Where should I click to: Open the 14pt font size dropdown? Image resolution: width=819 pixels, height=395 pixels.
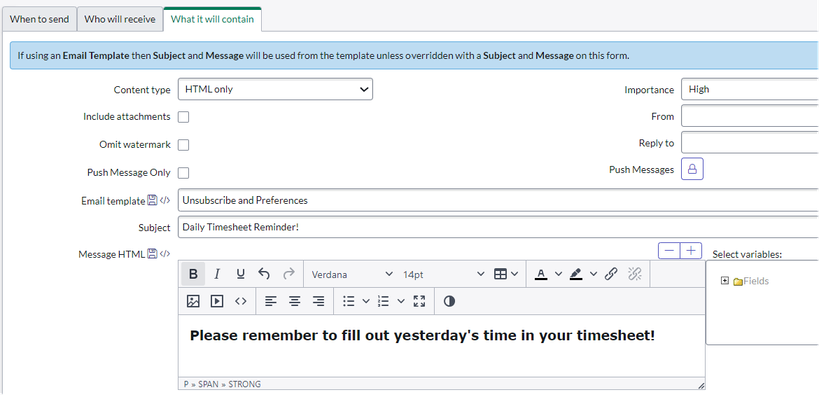click(x=443, y=274)
